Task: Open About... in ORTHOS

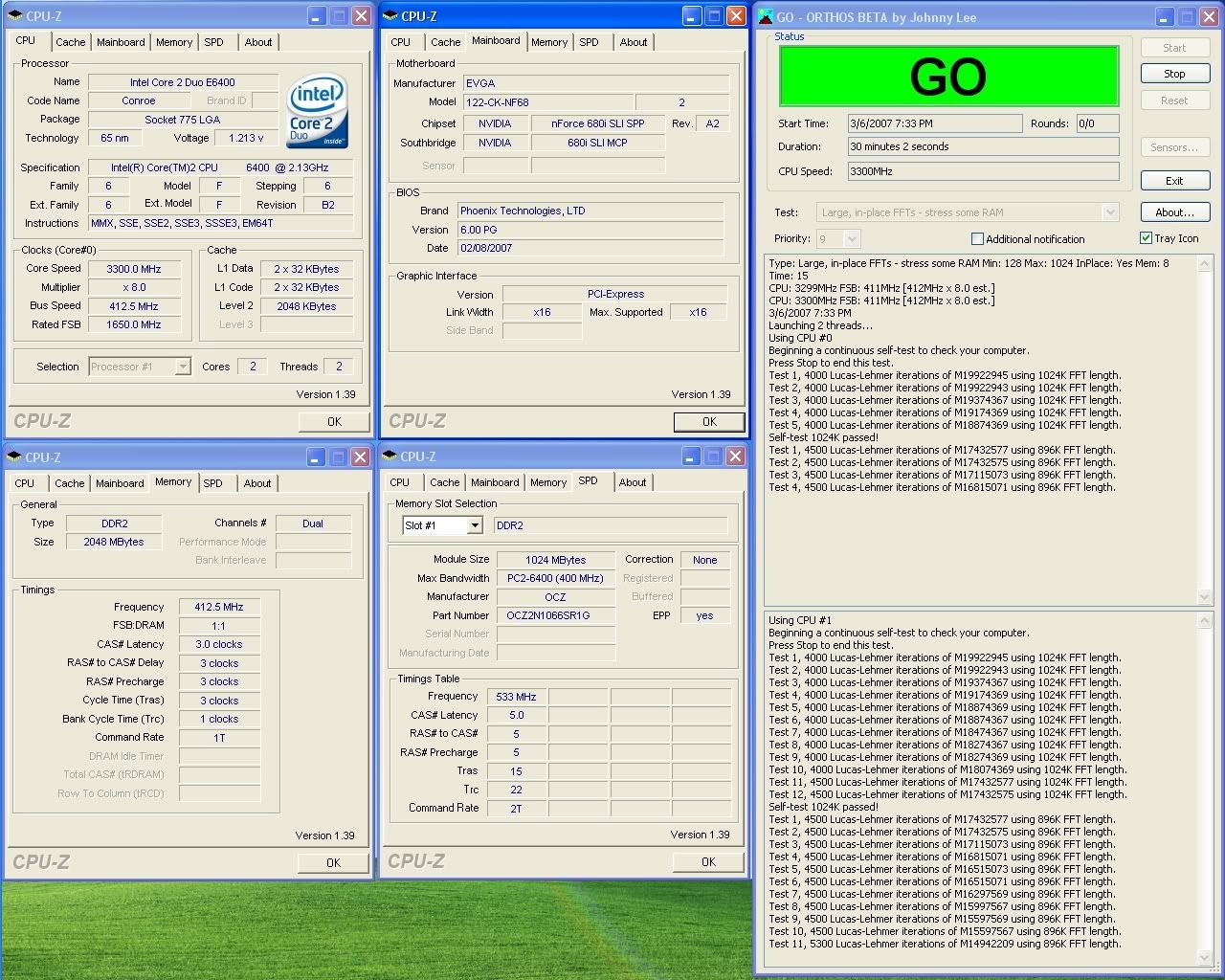Action: click(1174, 212)
